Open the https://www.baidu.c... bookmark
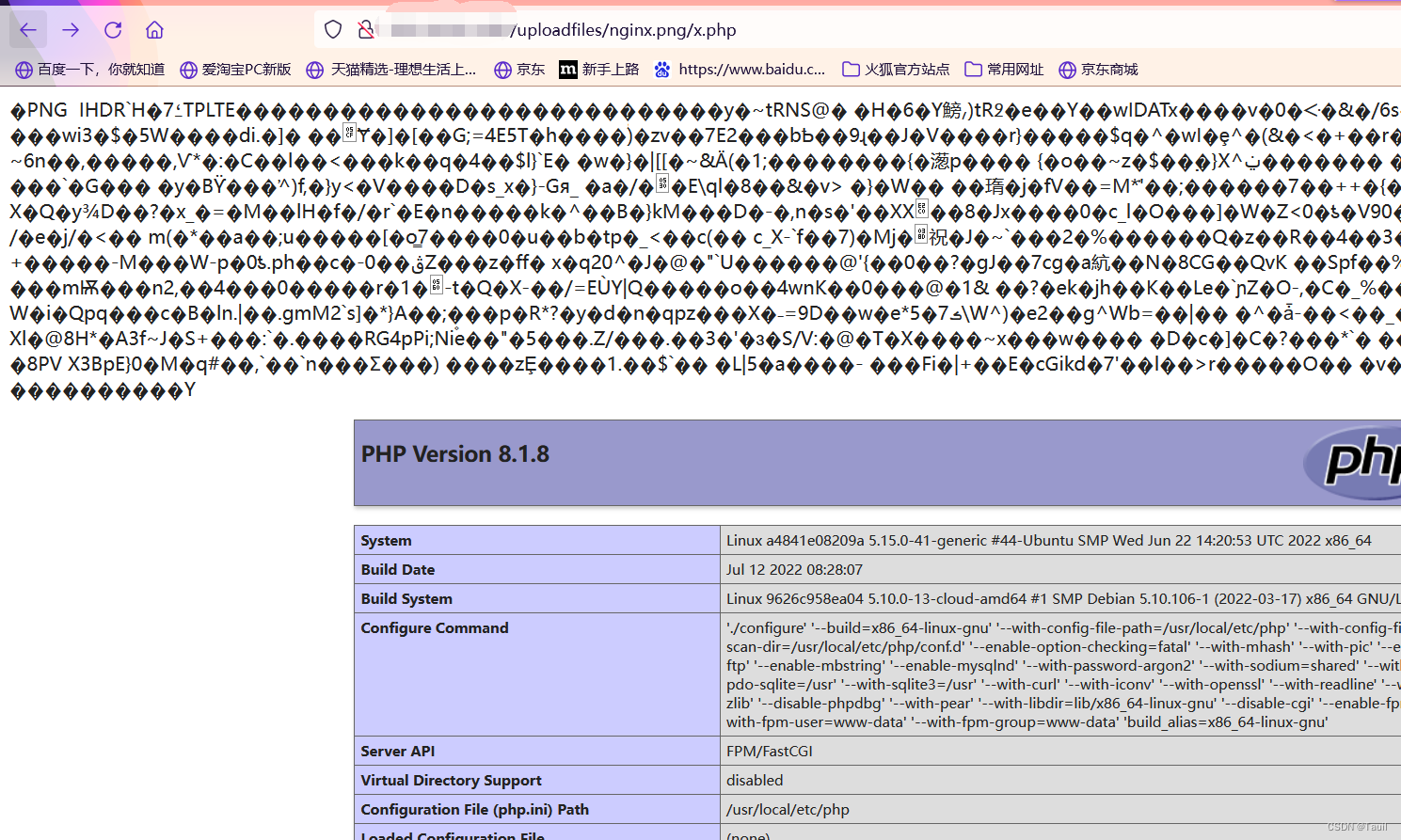This screenshot has height=840, width=1401. [x=740, y=70]
